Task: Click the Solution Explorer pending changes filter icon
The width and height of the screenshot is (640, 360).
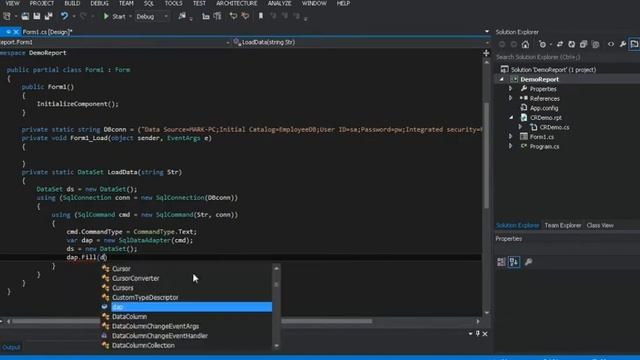Action: click(x=542, y=44)
